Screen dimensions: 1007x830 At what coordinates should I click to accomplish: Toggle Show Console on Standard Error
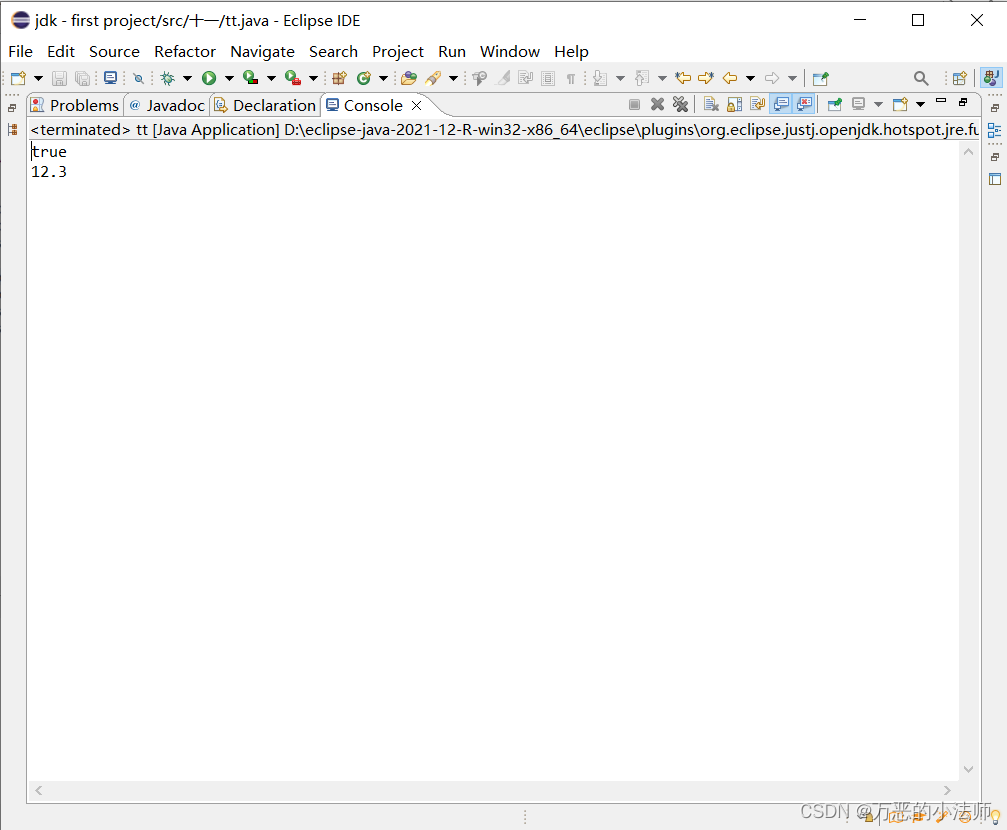[804, 104]
